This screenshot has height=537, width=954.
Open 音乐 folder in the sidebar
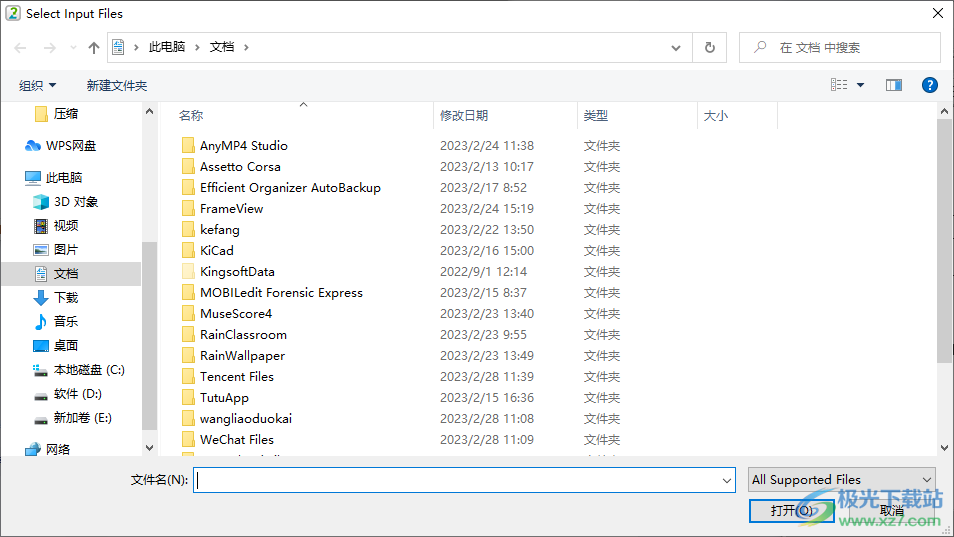coord(56,321)
